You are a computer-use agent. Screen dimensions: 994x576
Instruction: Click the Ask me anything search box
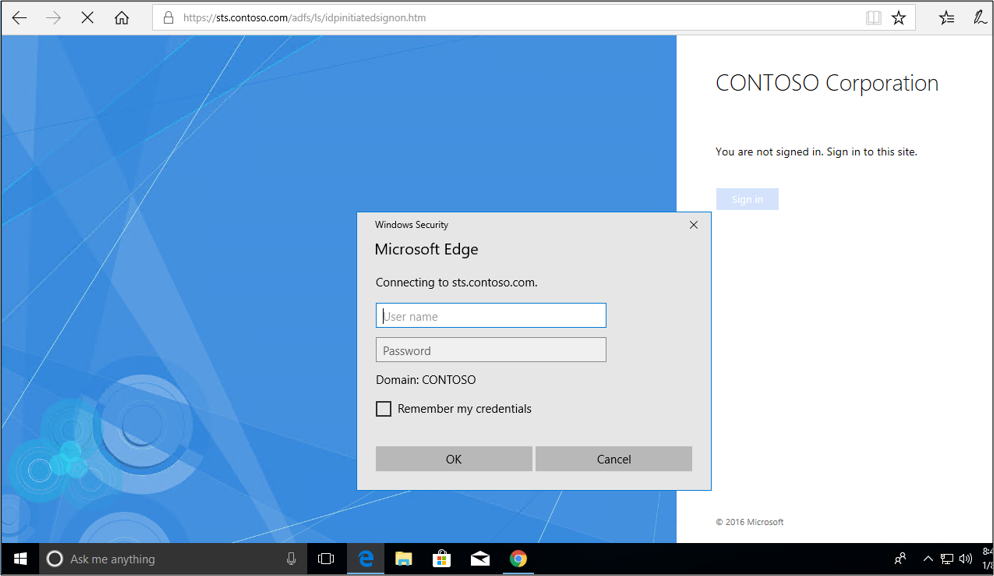tap(173, 559)
